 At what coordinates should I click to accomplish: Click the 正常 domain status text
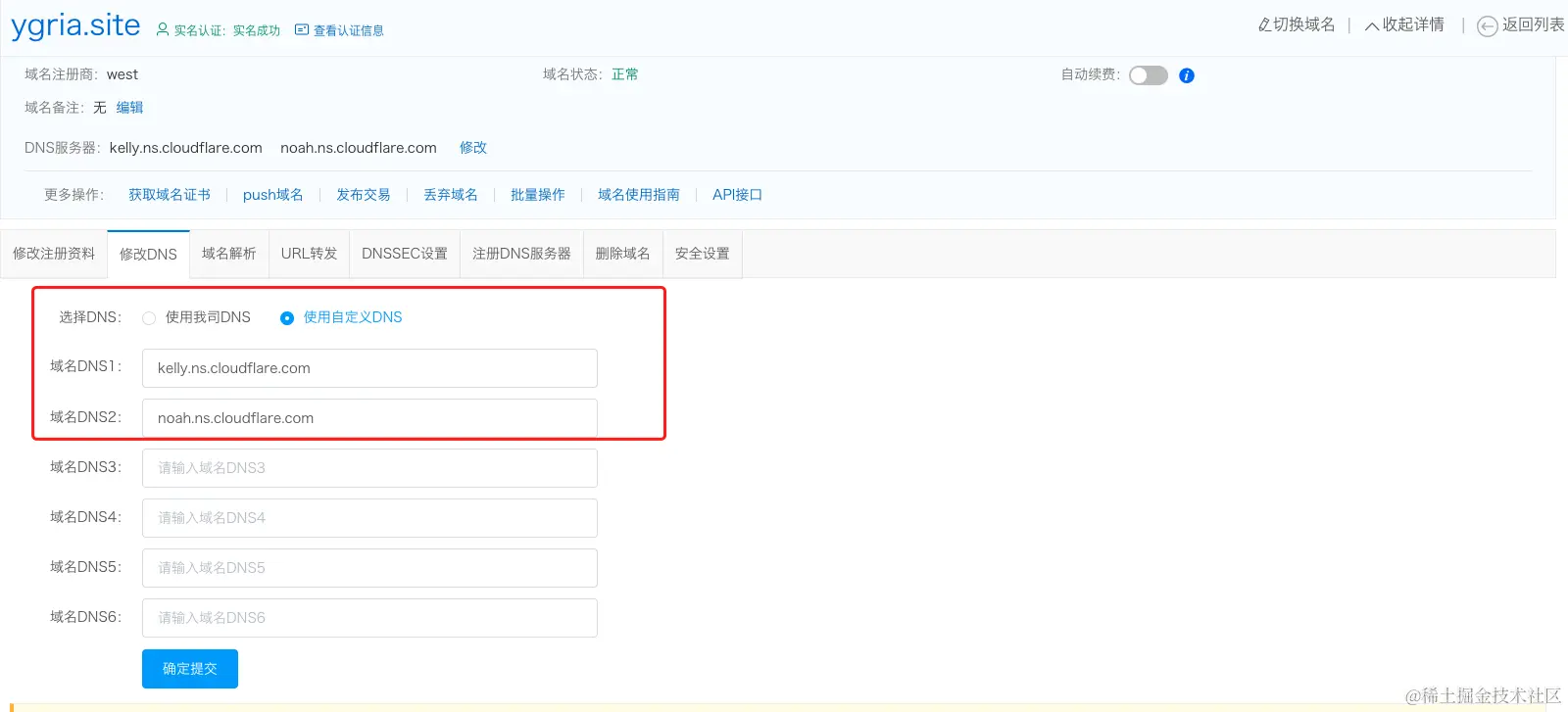[x=625, y=74]
